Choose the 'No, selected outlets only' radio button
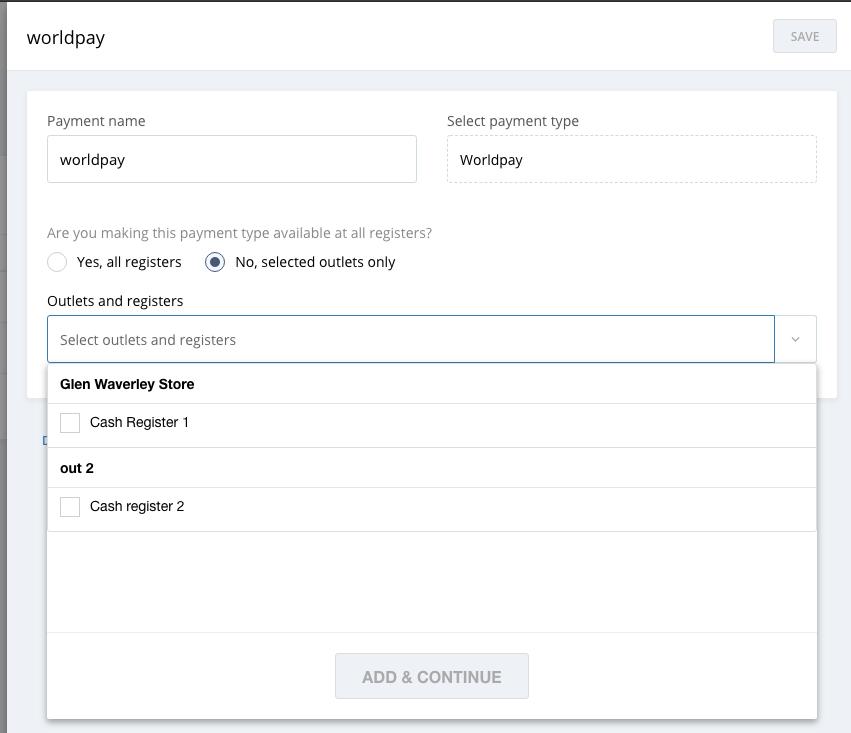The height and width of the screenshot is (733, 851). pos(215,262)
